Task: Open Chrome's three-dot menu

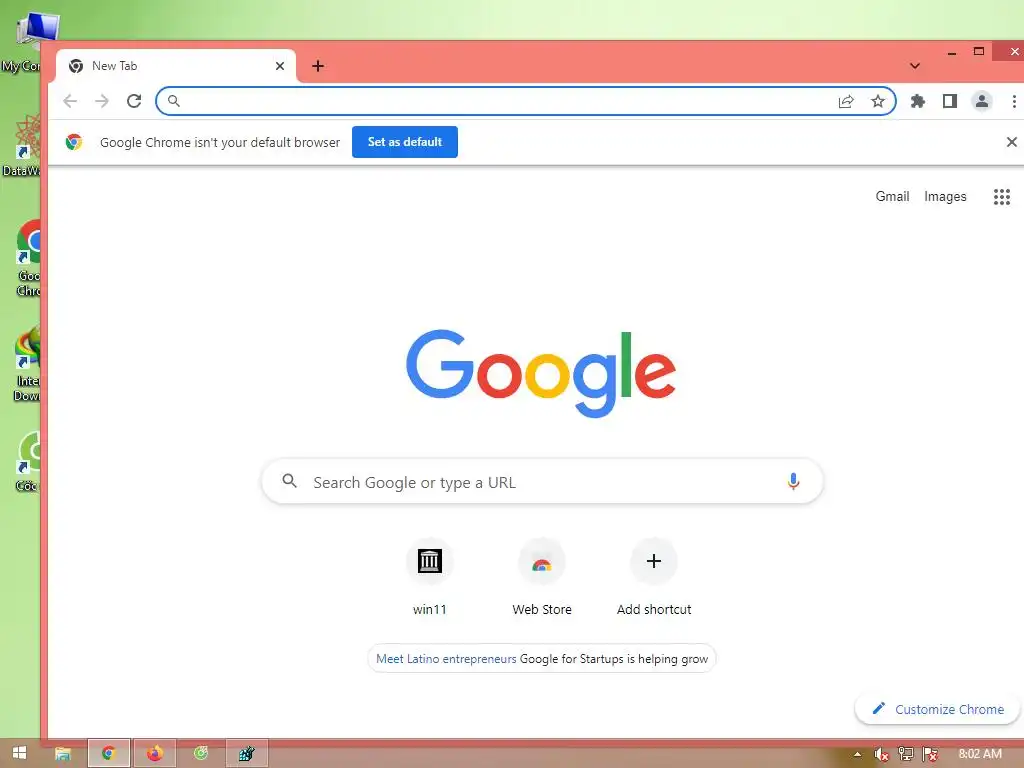Action: point(1014,101)
